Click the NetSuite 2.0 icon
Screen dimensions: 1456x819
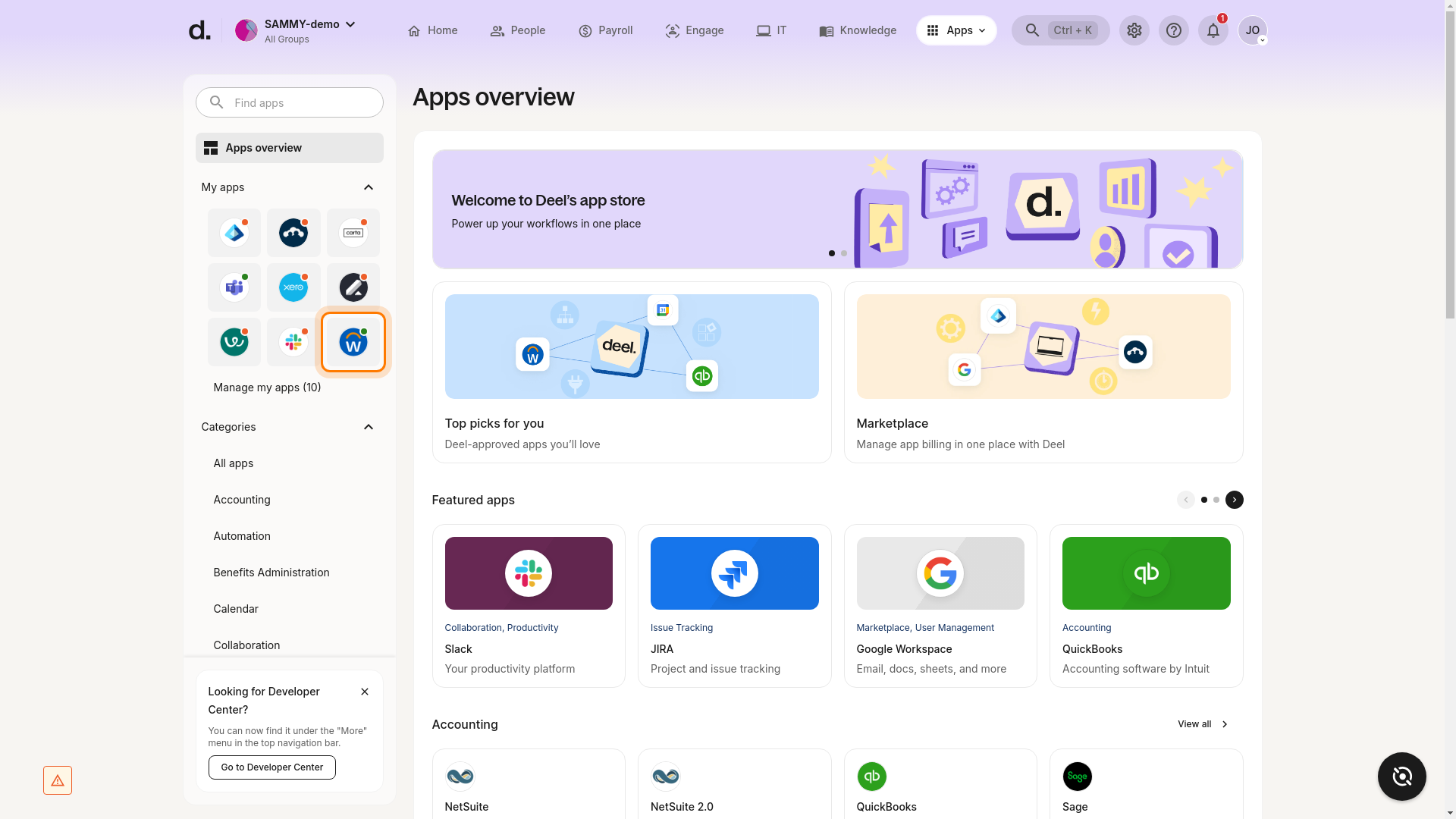(x=666, y=777)
